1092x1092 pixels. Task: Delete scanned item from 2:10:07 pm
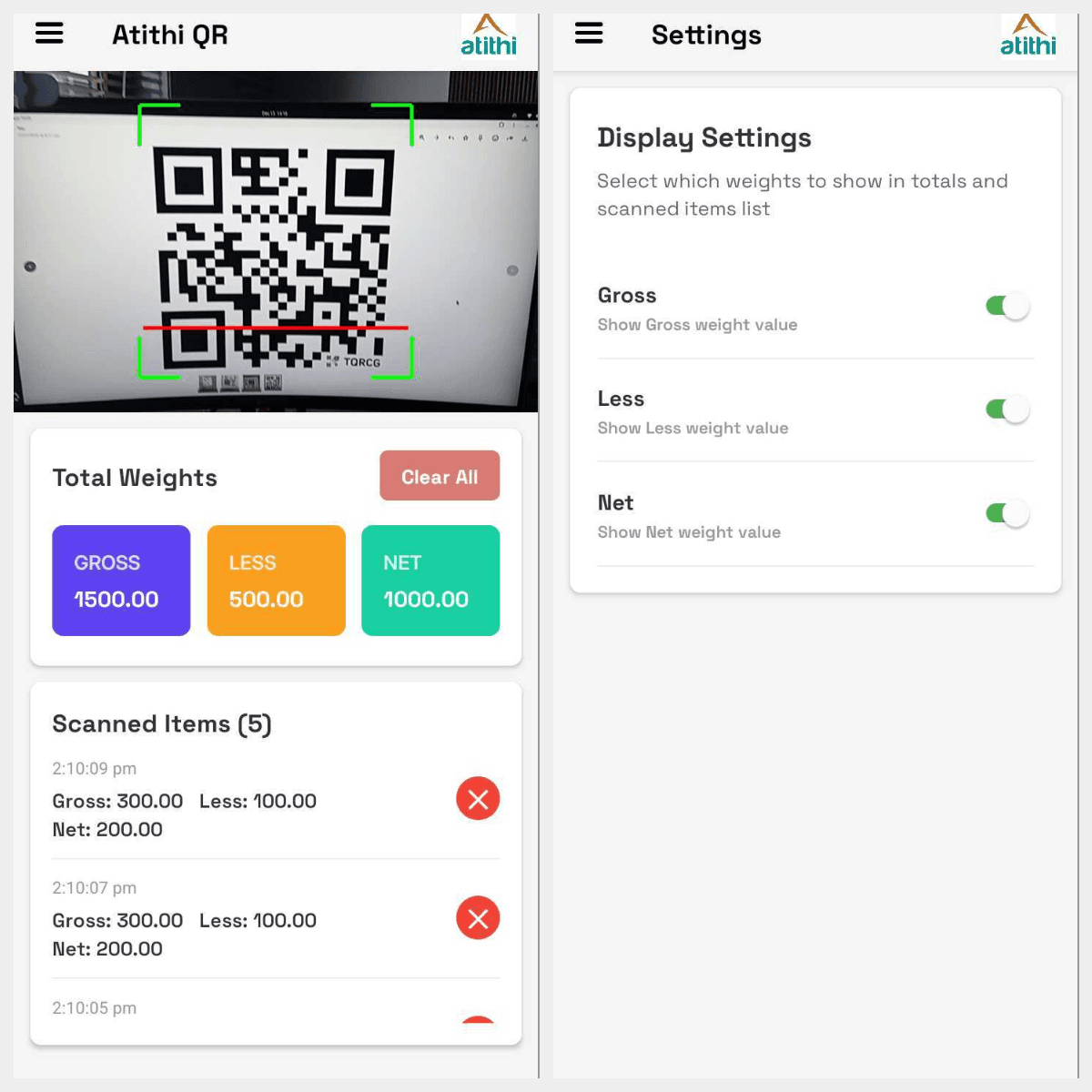pos(478,918)
